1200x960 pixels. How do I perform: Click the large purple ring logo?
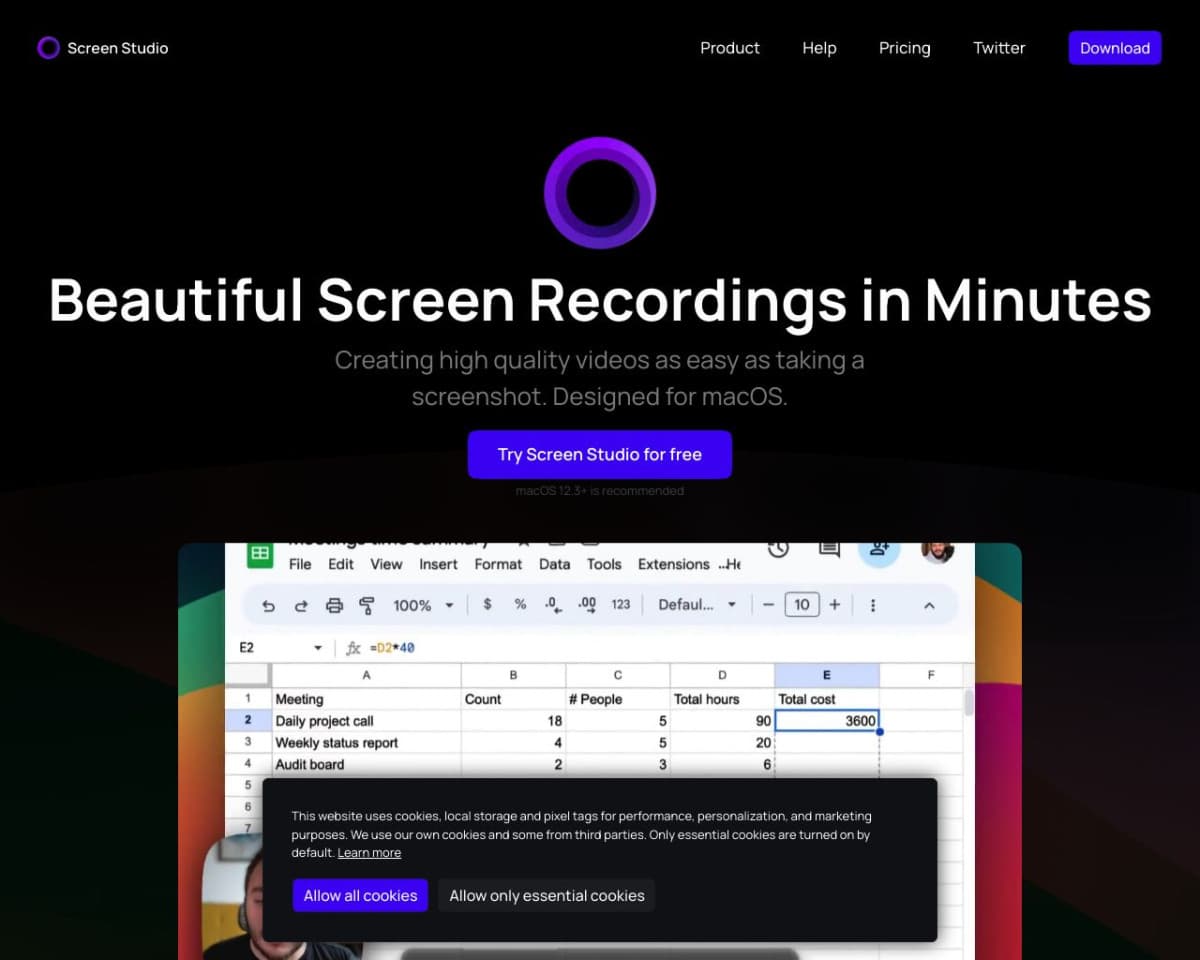(x=600, y=192)
